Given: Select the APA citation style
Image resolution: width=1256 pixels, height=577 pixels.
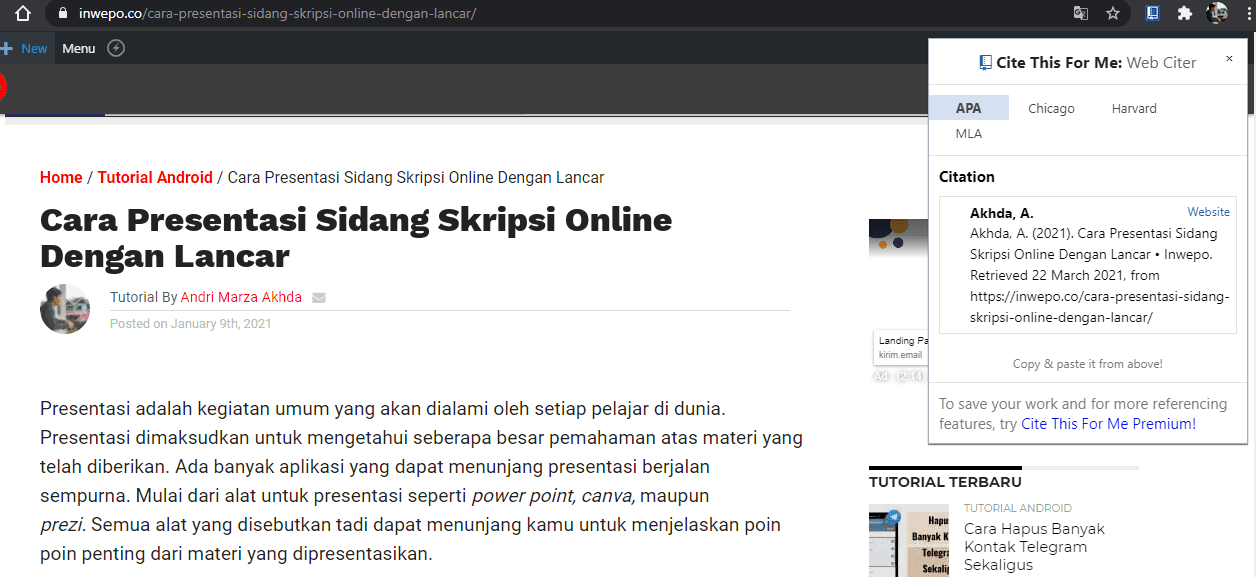Looking at the screenshot, I should click(x=968, y=107).
